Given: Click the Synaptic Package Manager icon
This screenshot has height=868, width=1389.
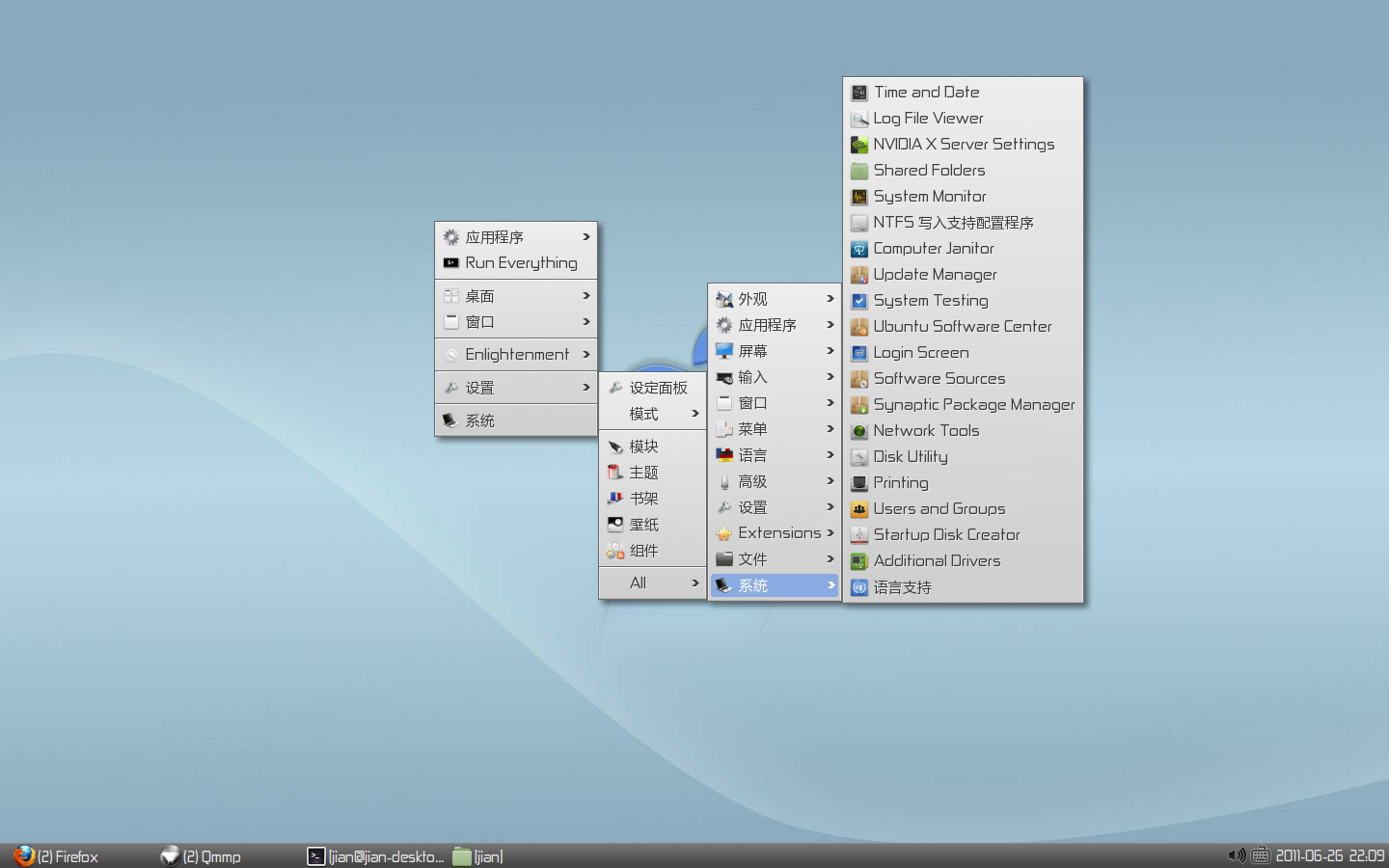Looking at the screenshot, I should click(x=859, y=405).
